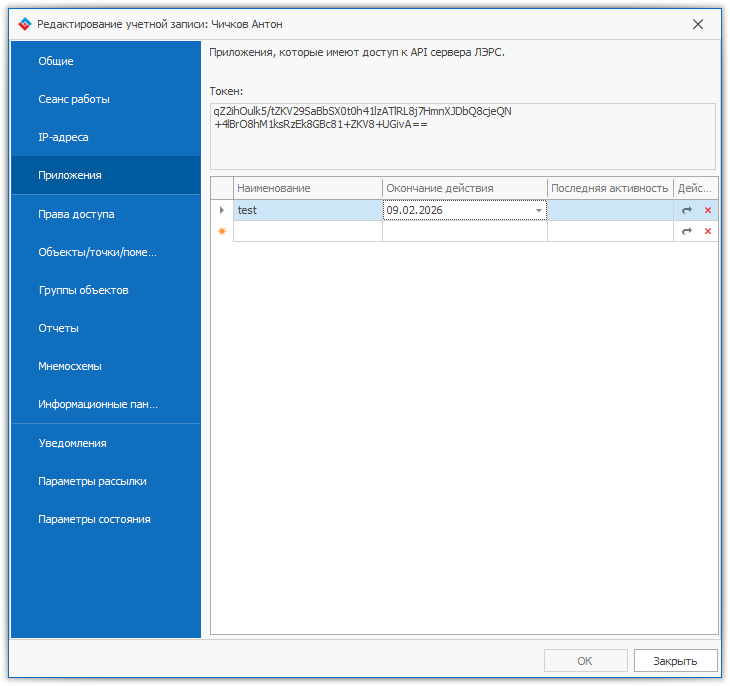Open the expiration date dropdown for test
Viewport: 730px width, 686px height.
point(539,210)
